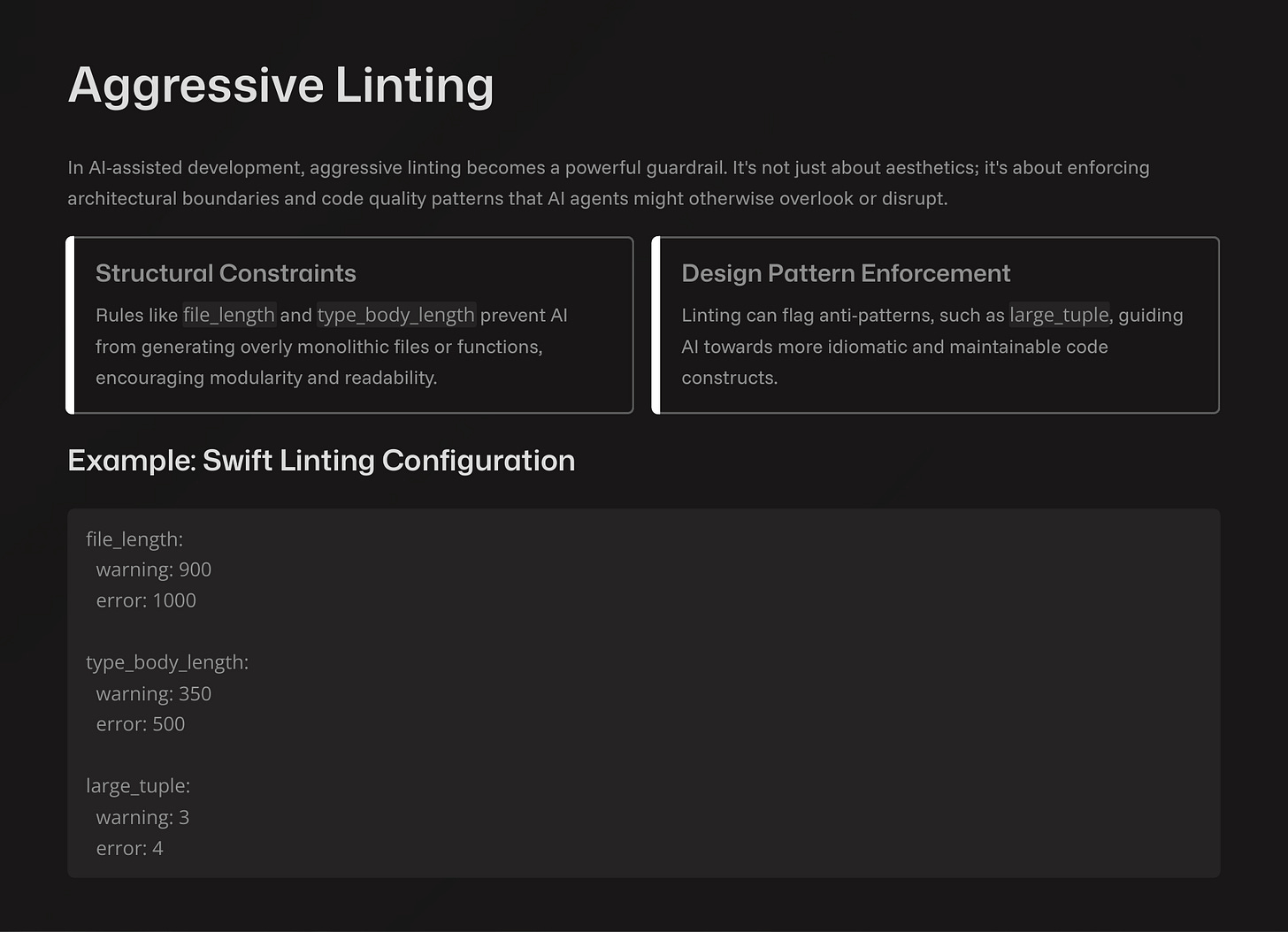Select the "Structural Constraints" card heading

pyautogui.click(x=226, y=273)
